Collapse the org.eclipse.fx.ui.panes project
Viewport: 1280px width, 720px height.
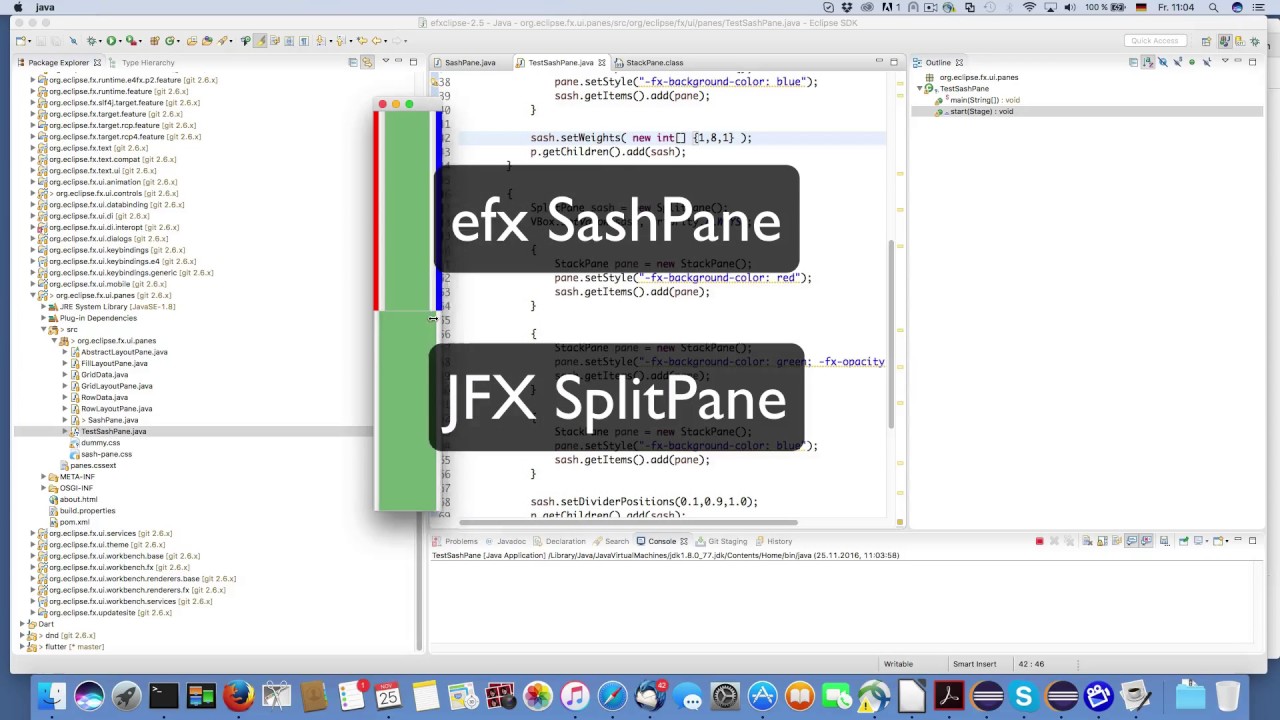32,295
